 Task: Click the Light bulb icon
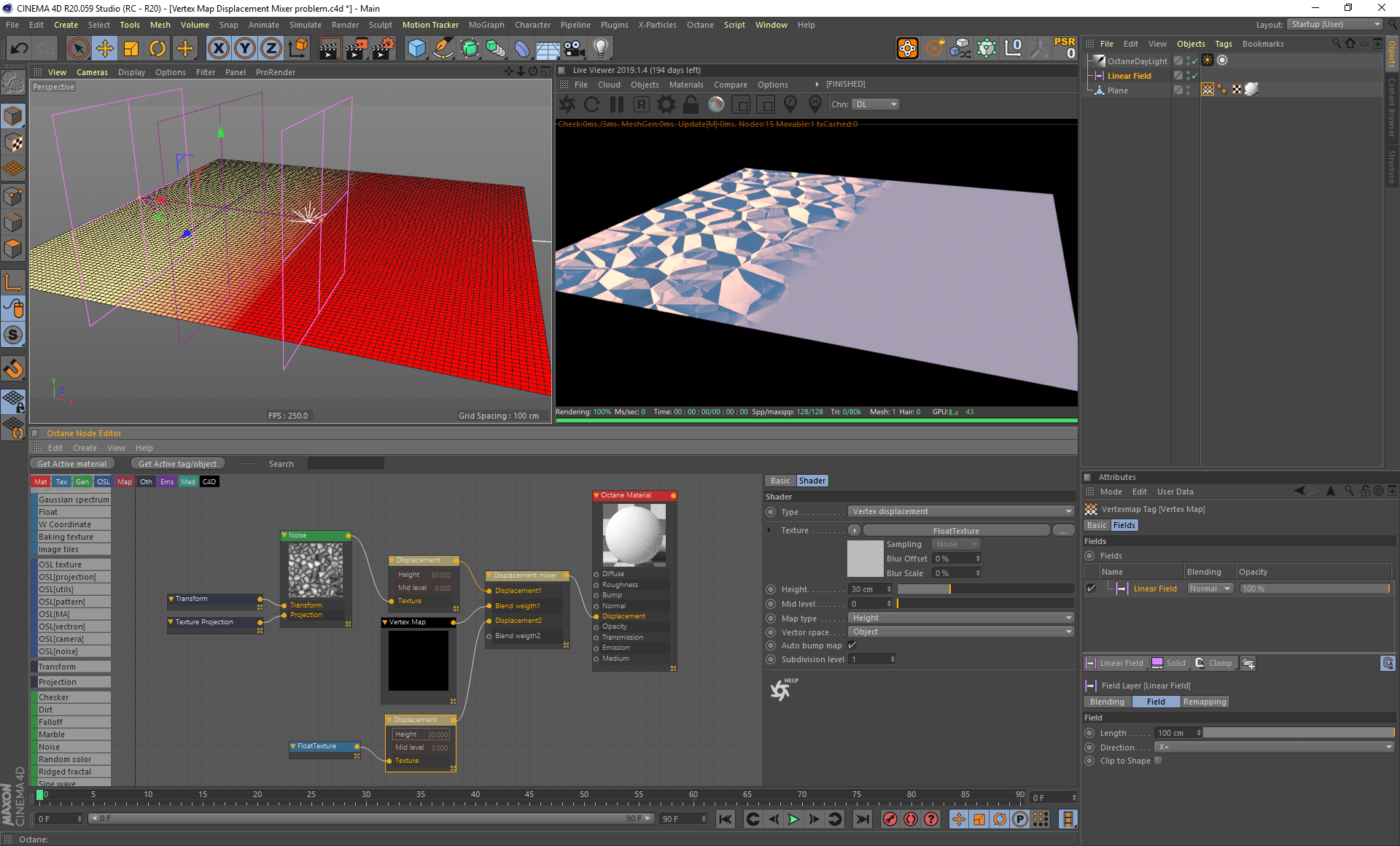click(601, 49)
